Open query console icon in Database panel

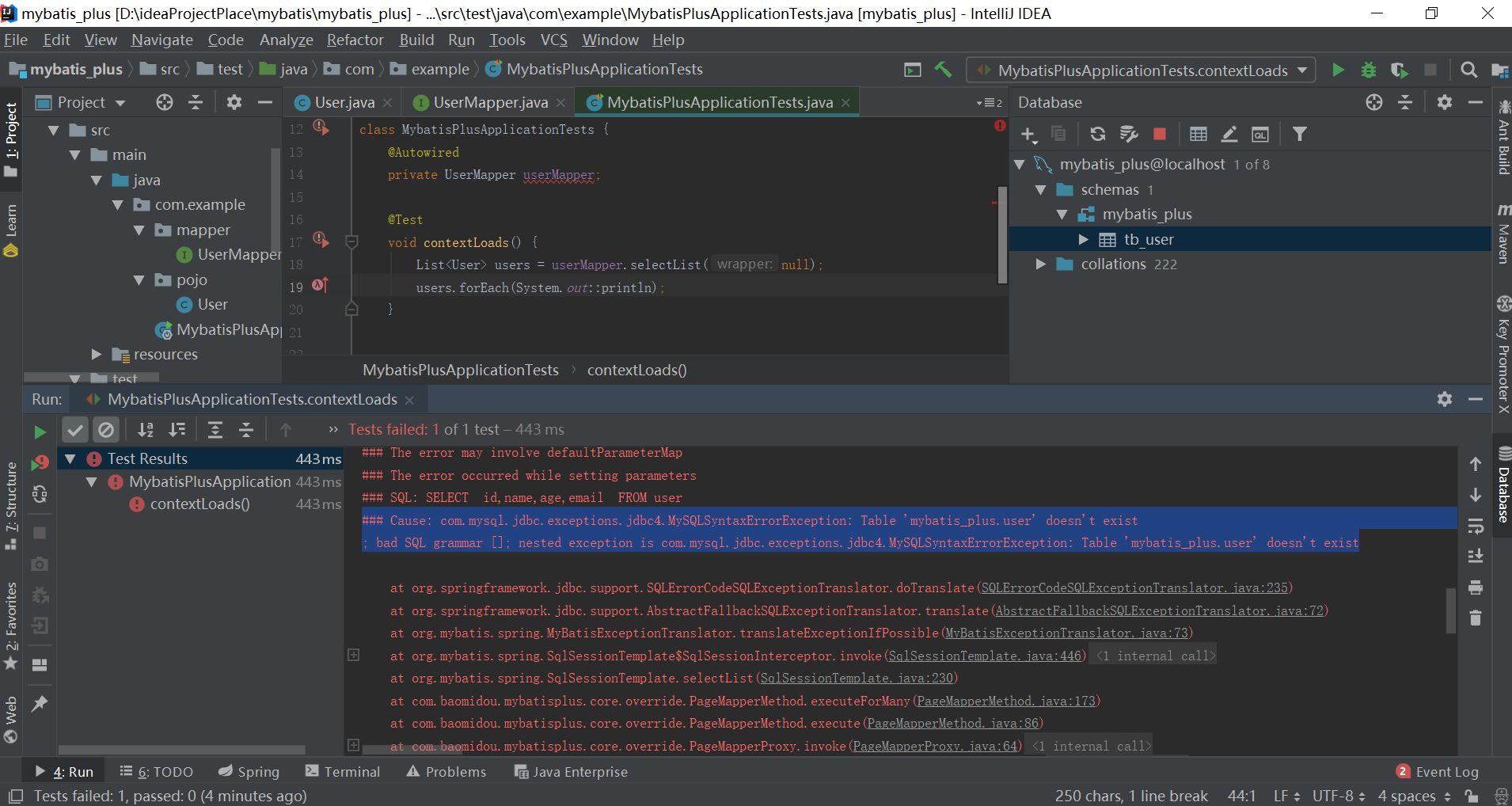(1260, 135)
